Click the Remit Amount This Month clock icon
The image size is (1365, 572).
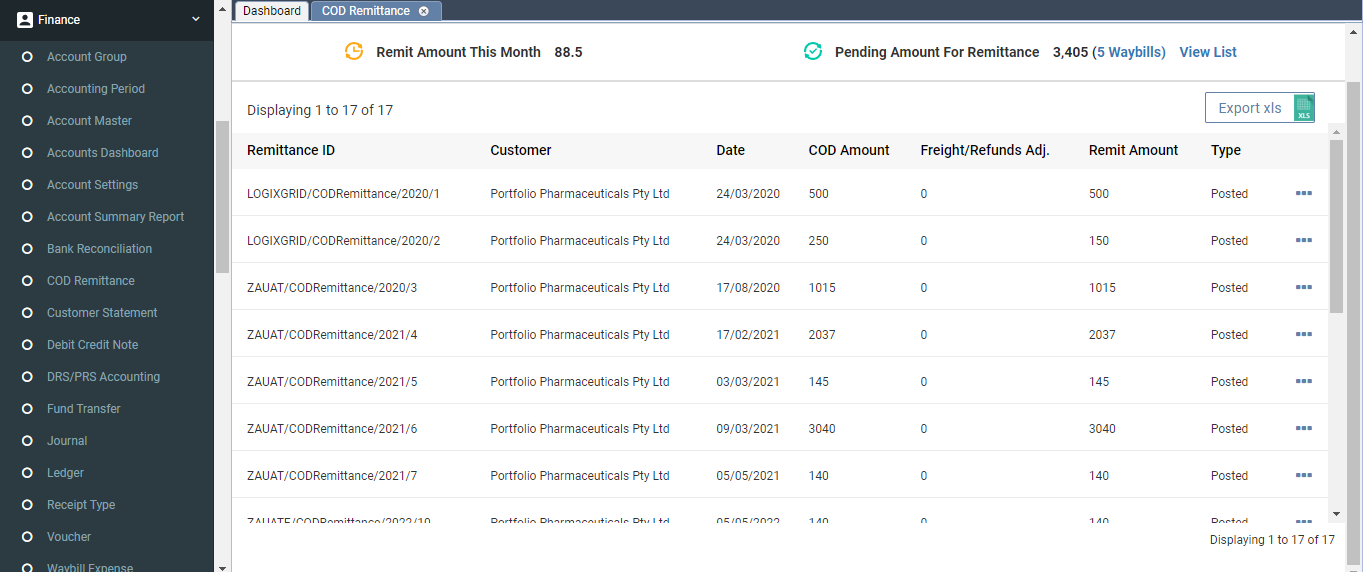tap(354, 52)
